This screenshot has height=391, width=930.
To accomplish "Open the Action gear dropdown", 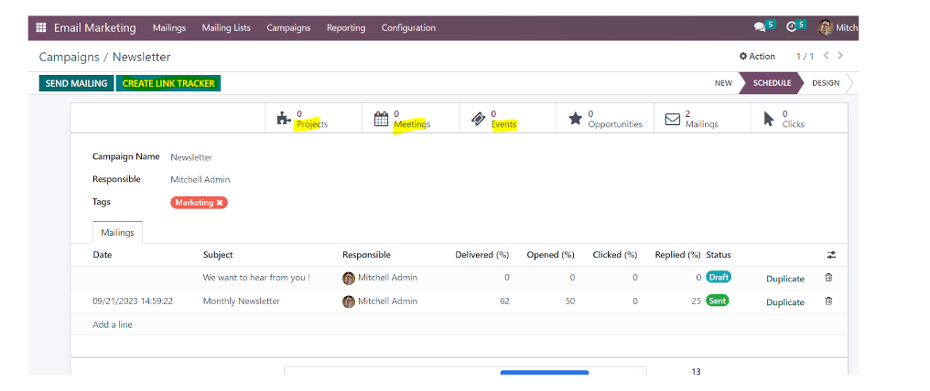I will 757,56.
